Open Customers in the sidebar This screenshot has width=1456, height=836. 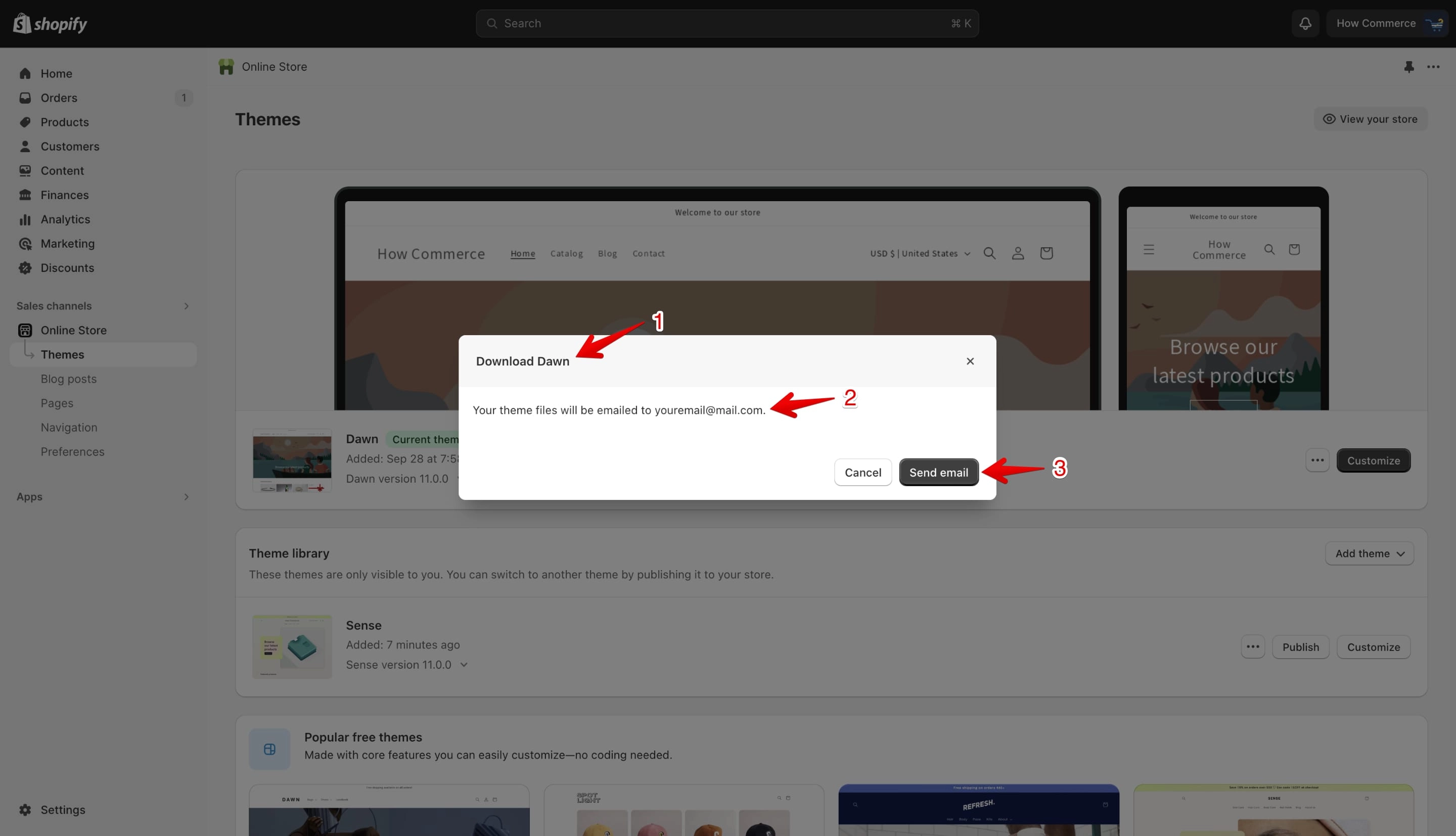click(103, 147)
